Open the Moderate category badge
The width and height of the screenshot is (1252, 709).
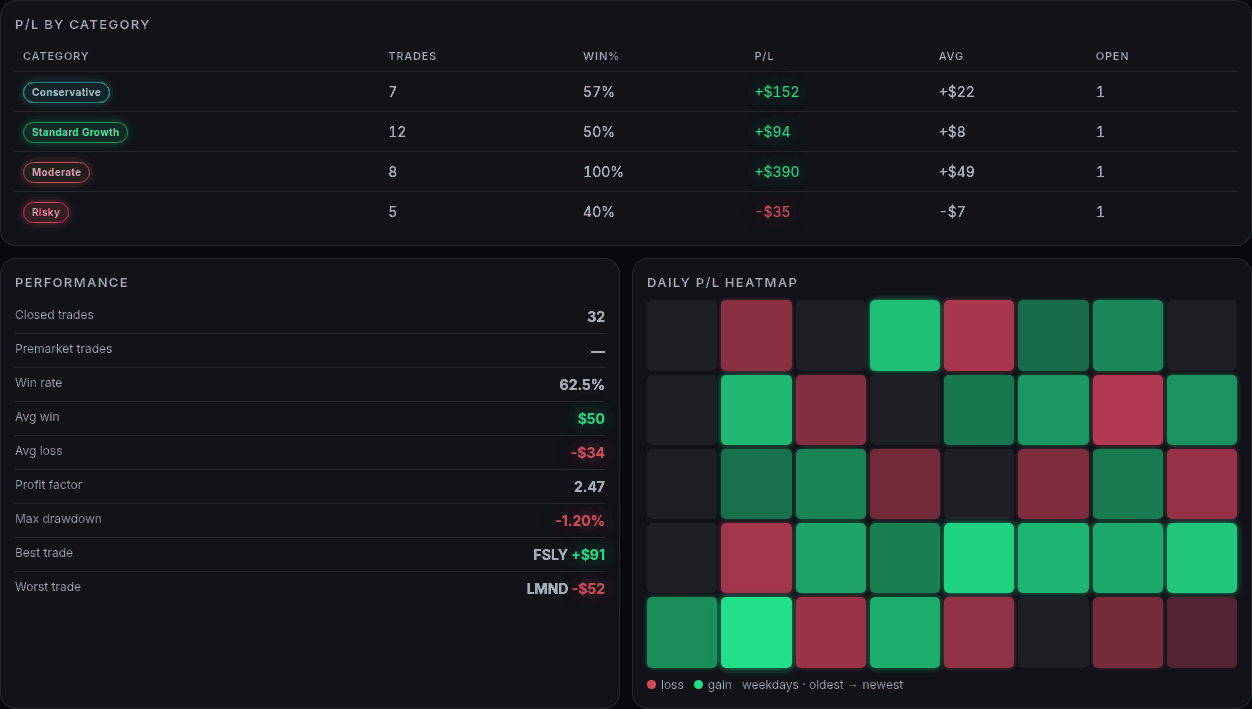56,172
